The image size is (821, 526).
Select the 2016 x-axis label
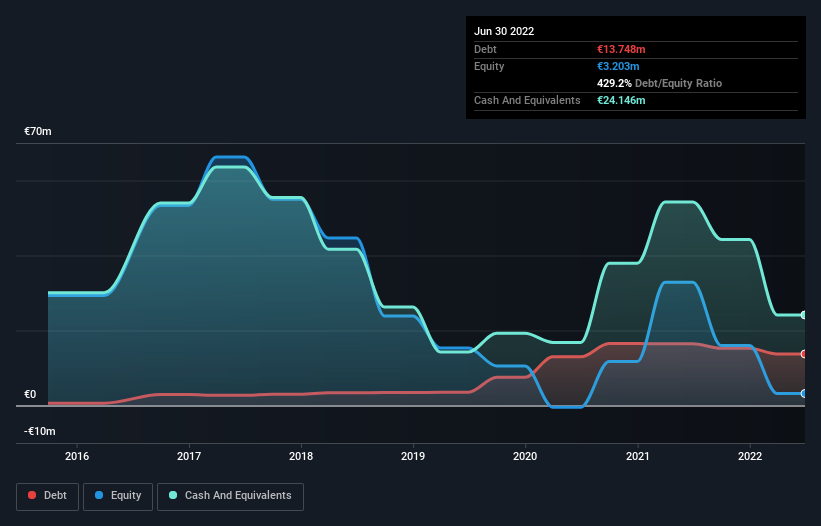[x=77, y=457]
